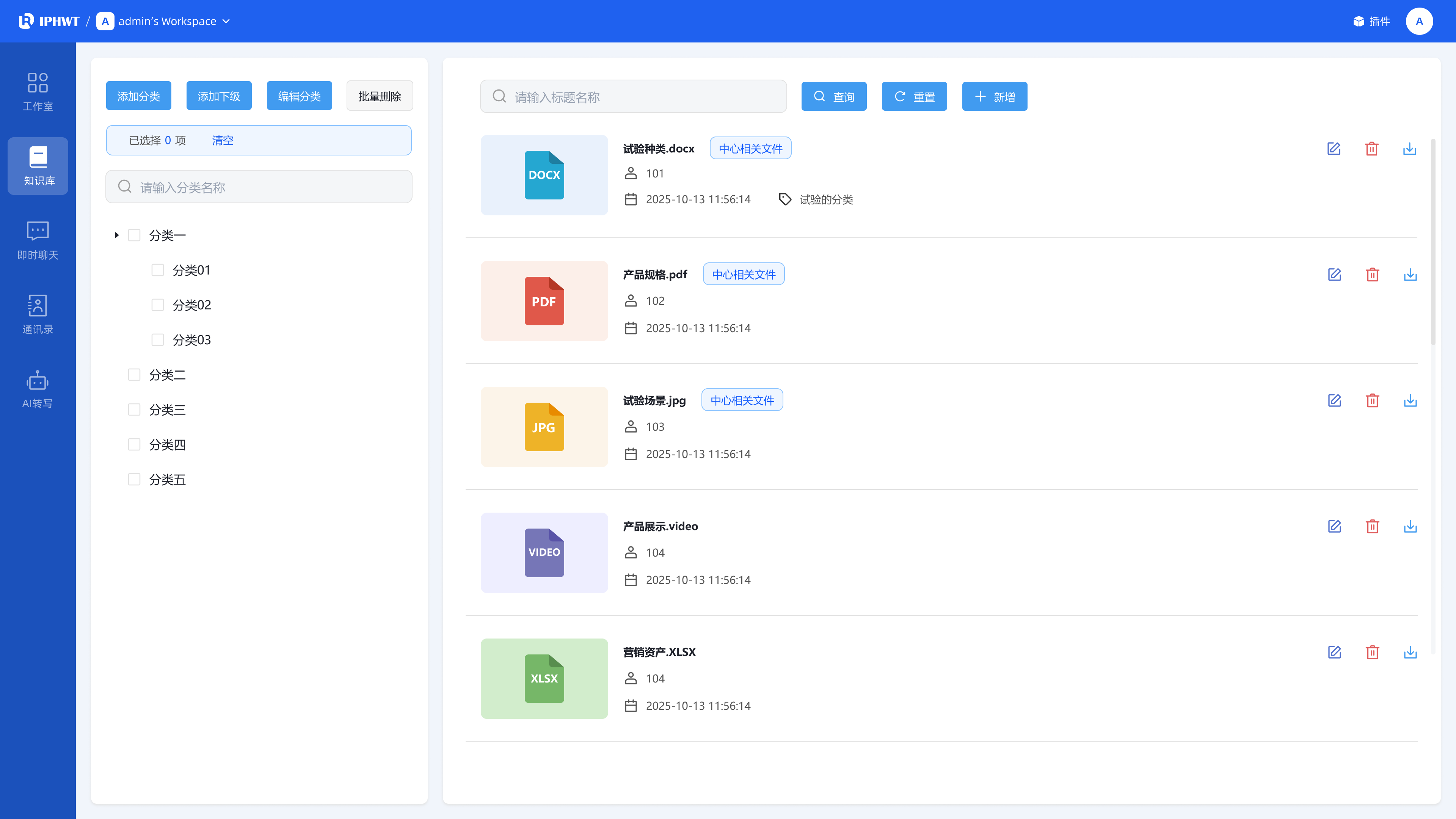Delete the 产品规格.pdf file
Image resolution: width=1456 pixels, height=819 pixels.
pos(1372,275)
